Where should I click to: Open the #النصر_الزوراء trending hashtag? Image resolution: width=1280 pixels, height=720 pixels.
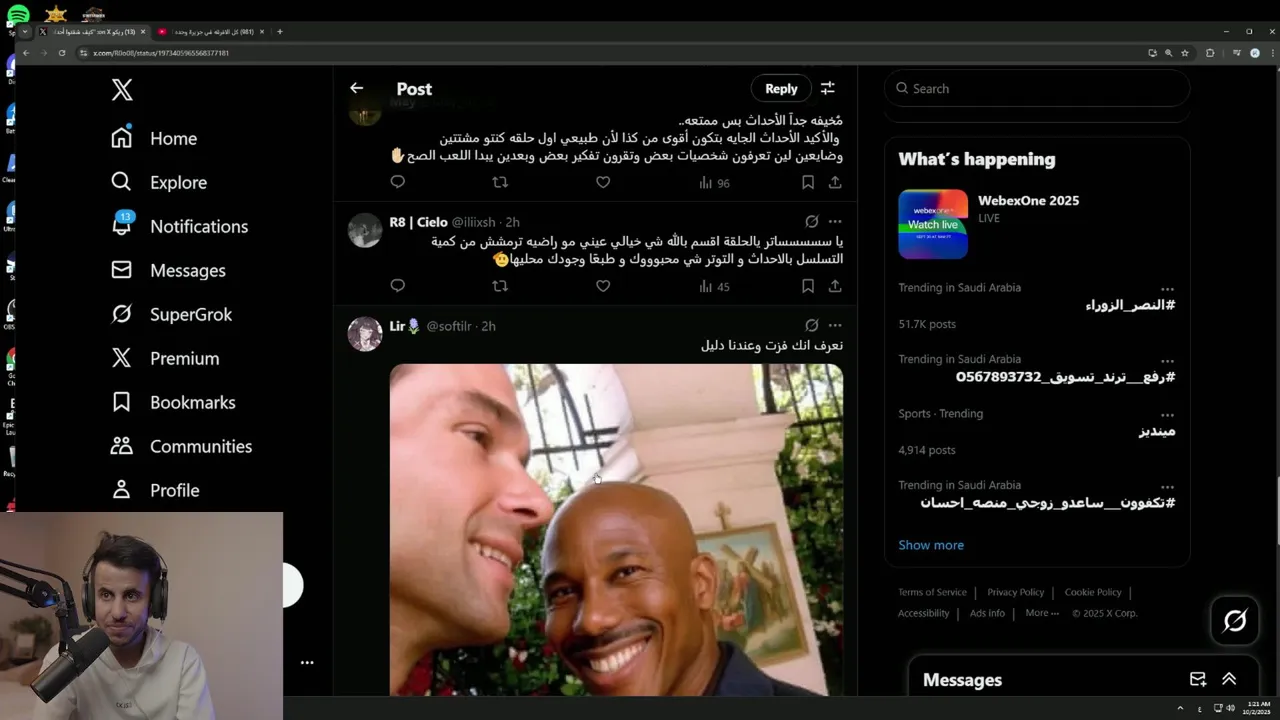pyautogui.click(x=1130, y=305)
